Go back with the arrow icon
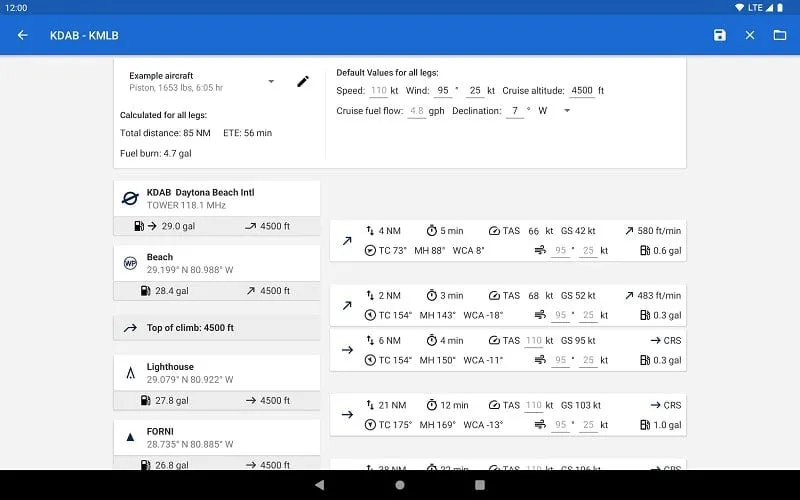 (22, 35)
